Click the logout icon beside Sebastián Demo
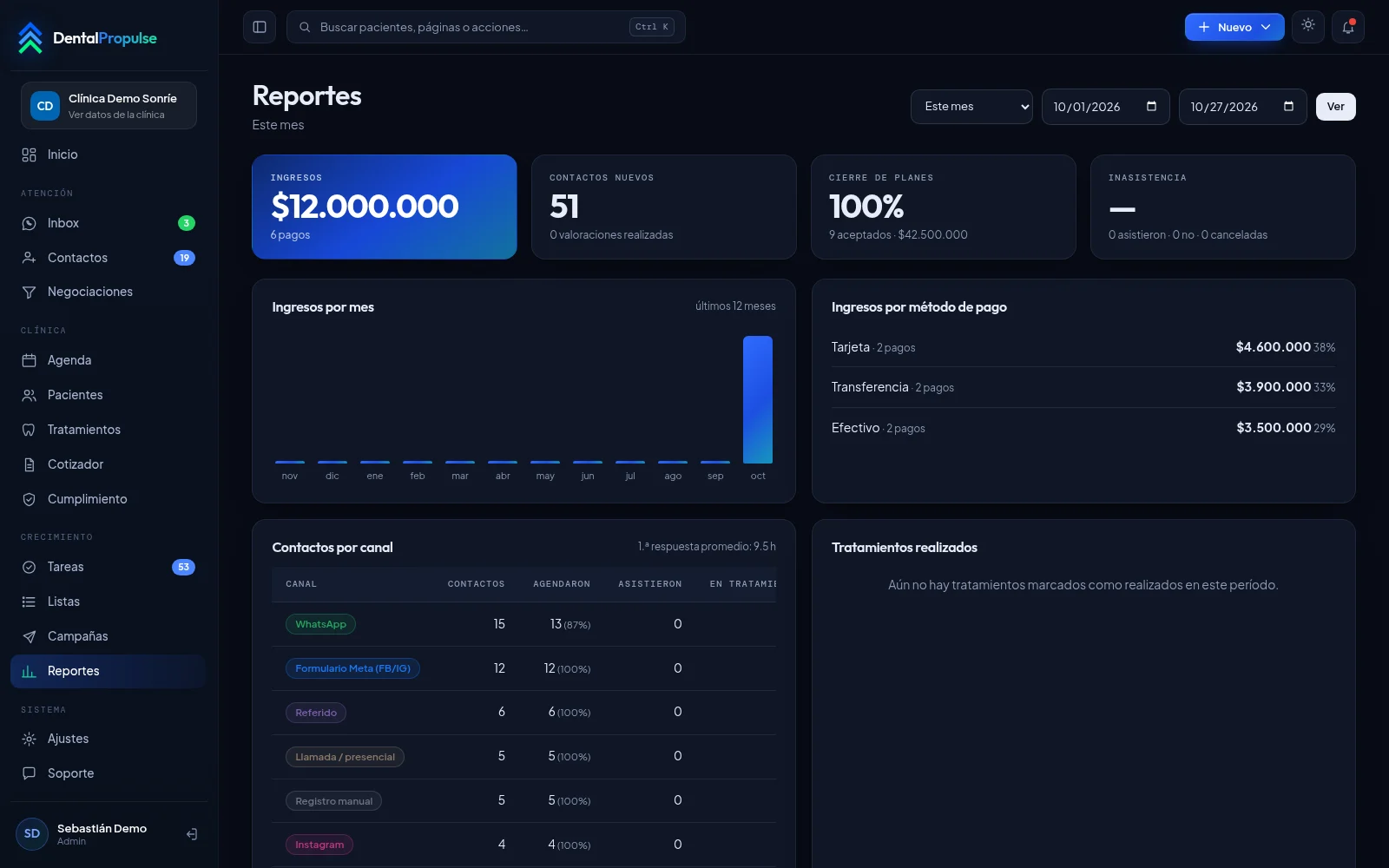 [x=192, y=834]
